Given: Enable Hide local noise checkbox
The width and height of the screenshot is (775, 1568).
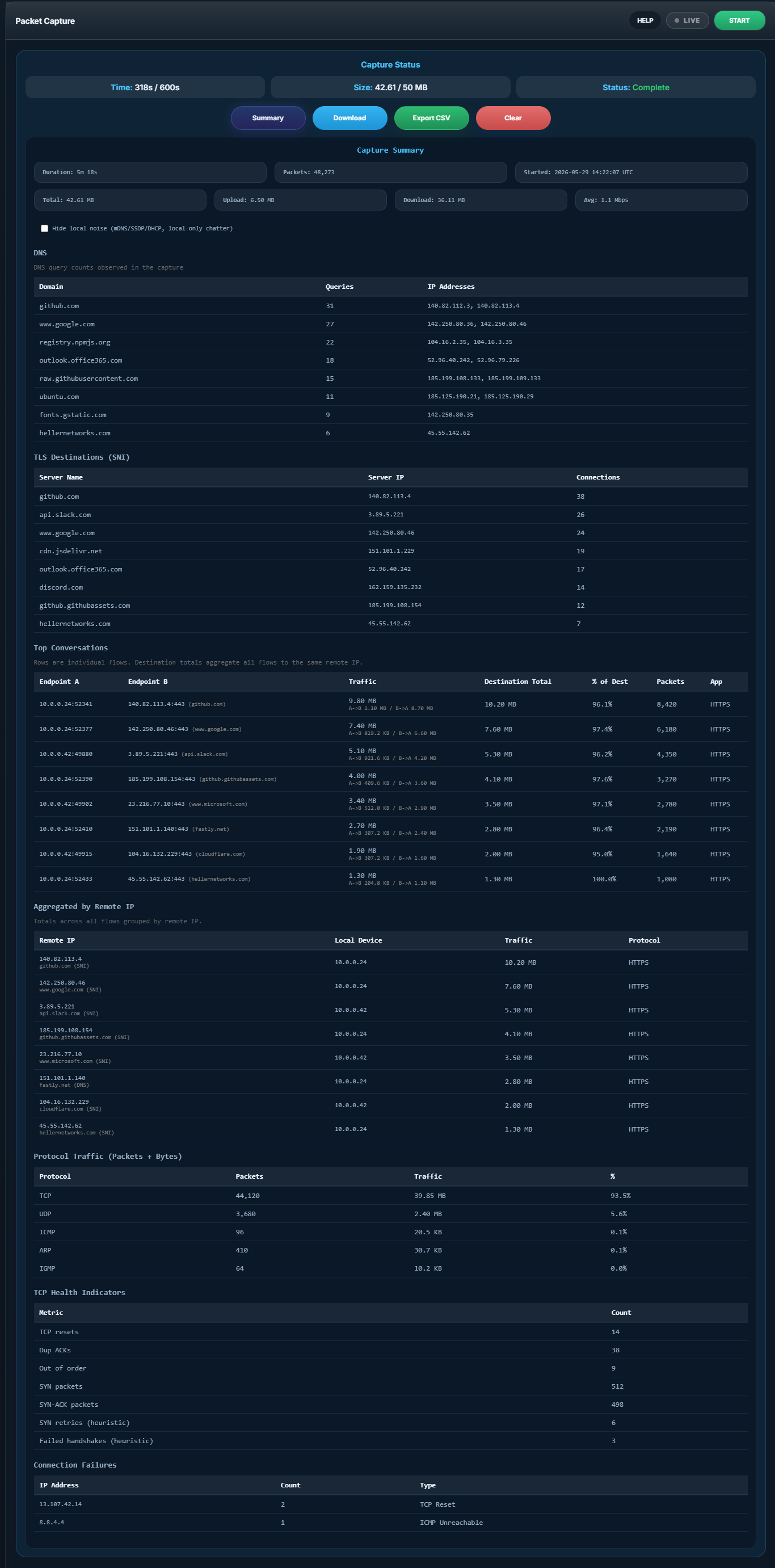Looking at the screenshot, I should point(44,228).
